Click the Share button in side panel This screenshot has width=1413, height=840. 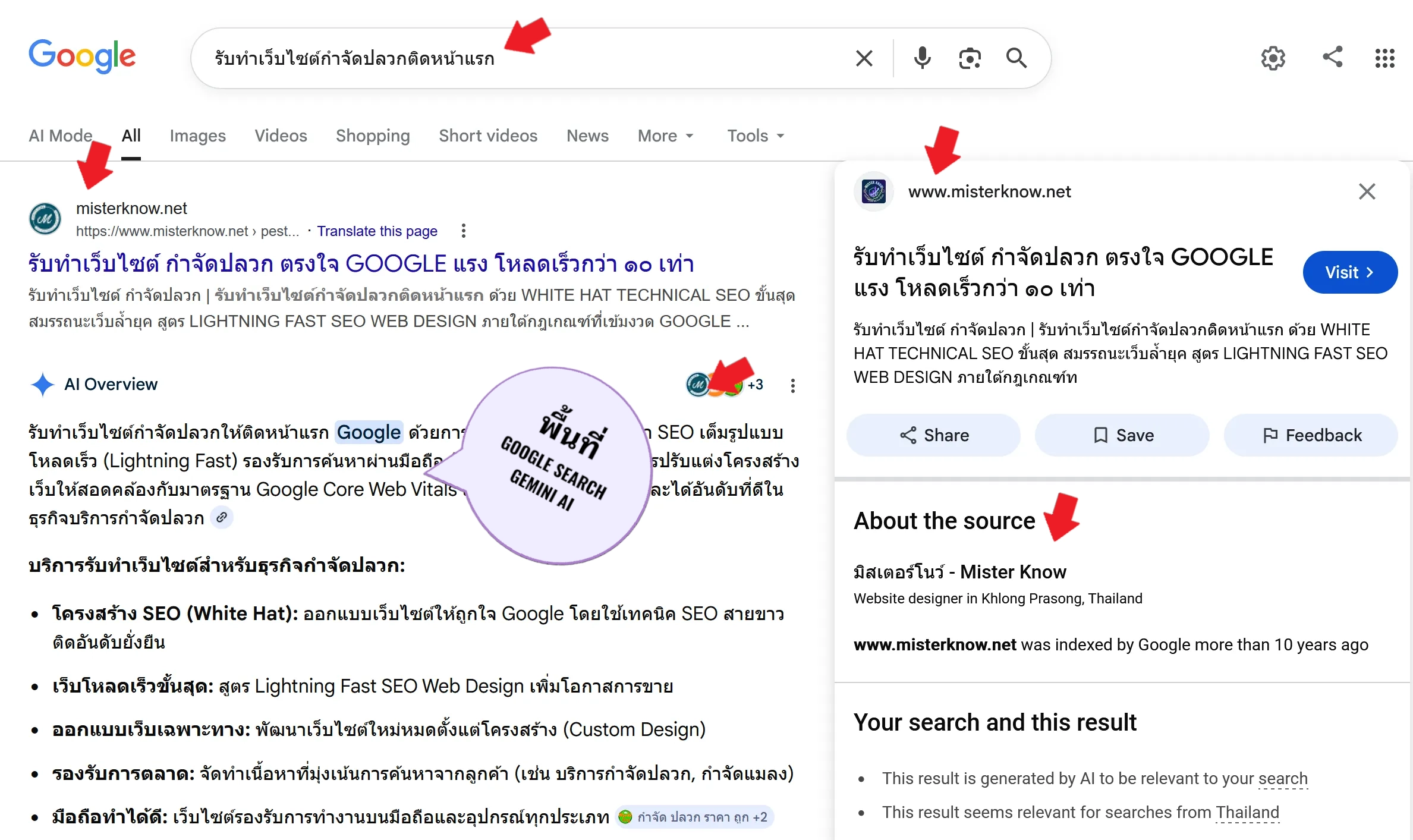pyautogui.click(x=934, y=435)
